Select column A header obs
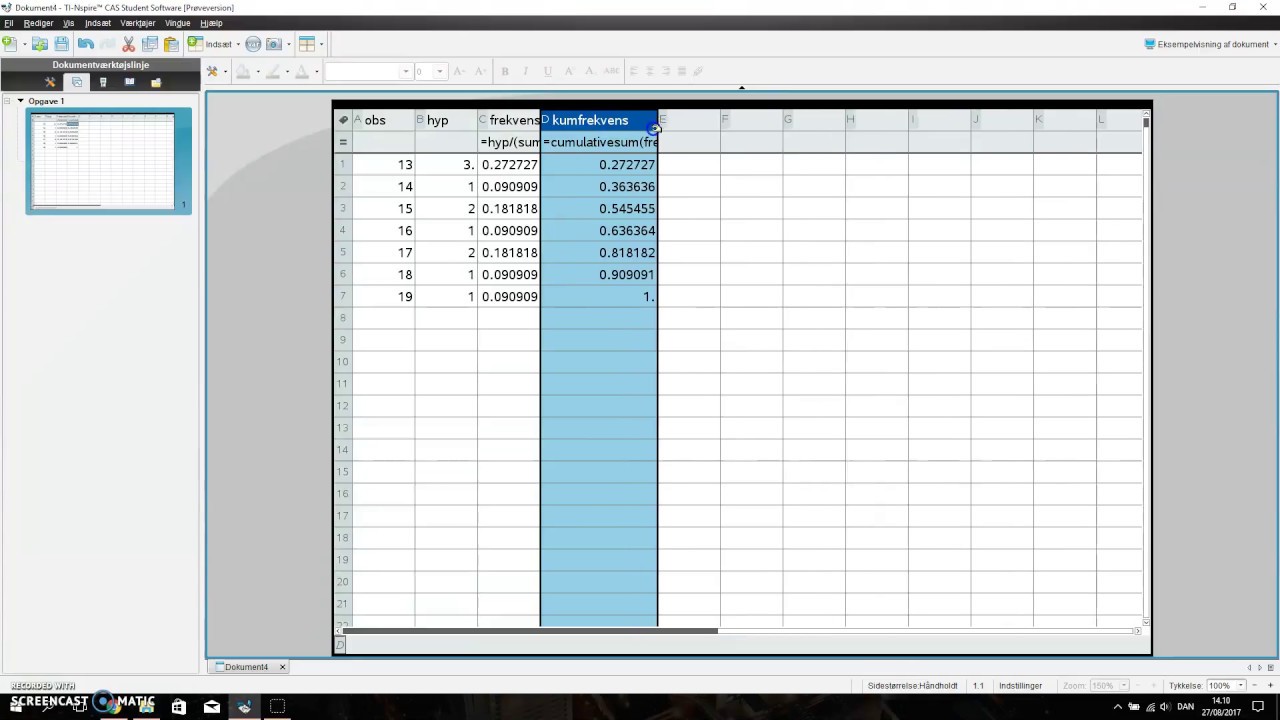This screenshot has height=720, width=1280. pyautogui.click(x=384, y=120)
